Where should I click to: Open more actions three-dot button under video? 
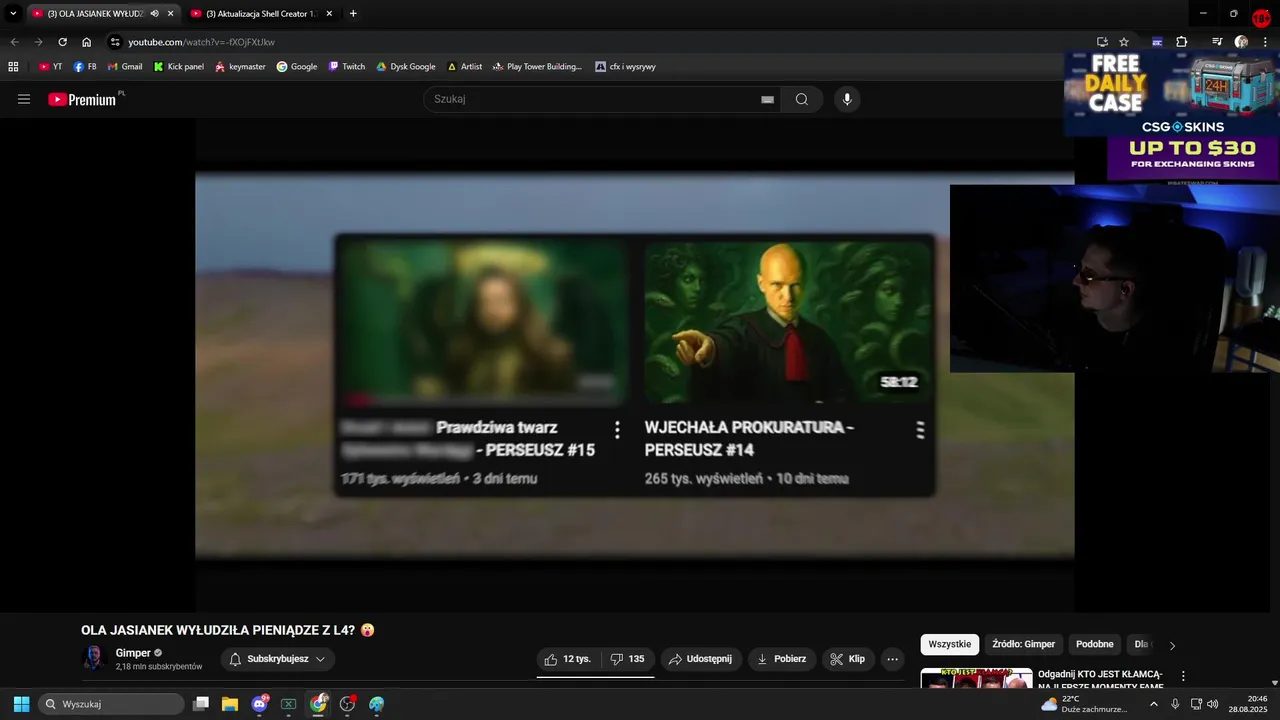pos(893,659)
